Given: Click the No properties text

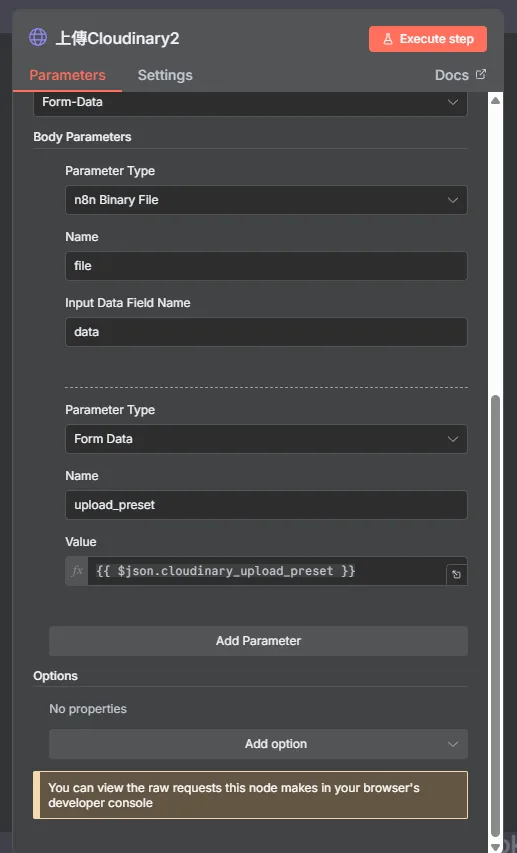Looking at the screenshot, I should 88,709.
